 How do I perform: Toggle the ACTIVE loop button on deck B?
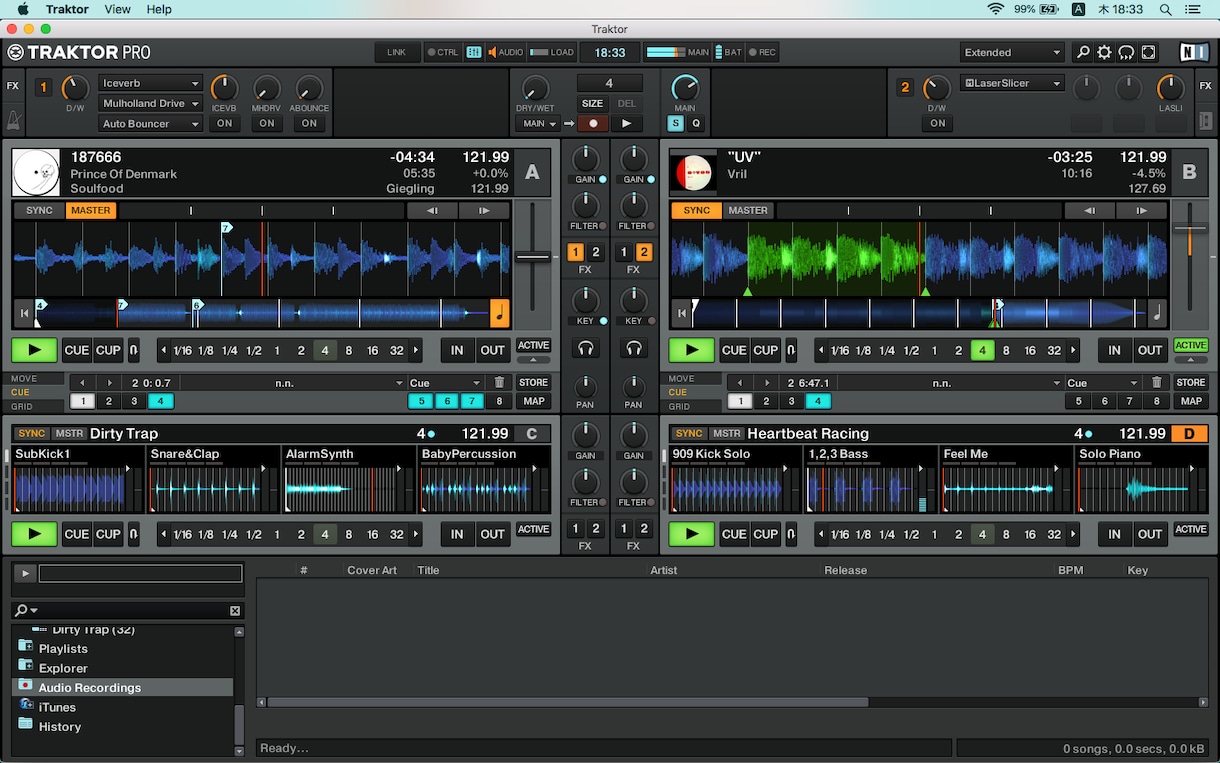1190,346
